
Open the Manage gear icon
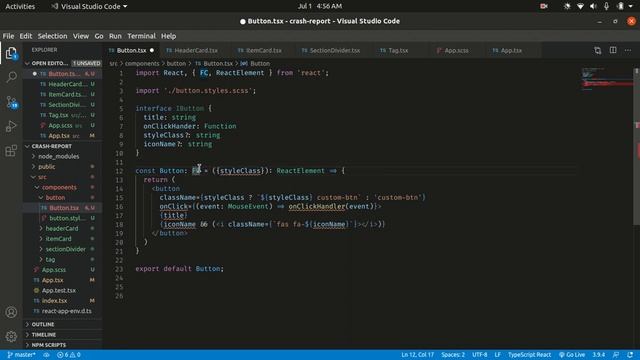(11, 336)
